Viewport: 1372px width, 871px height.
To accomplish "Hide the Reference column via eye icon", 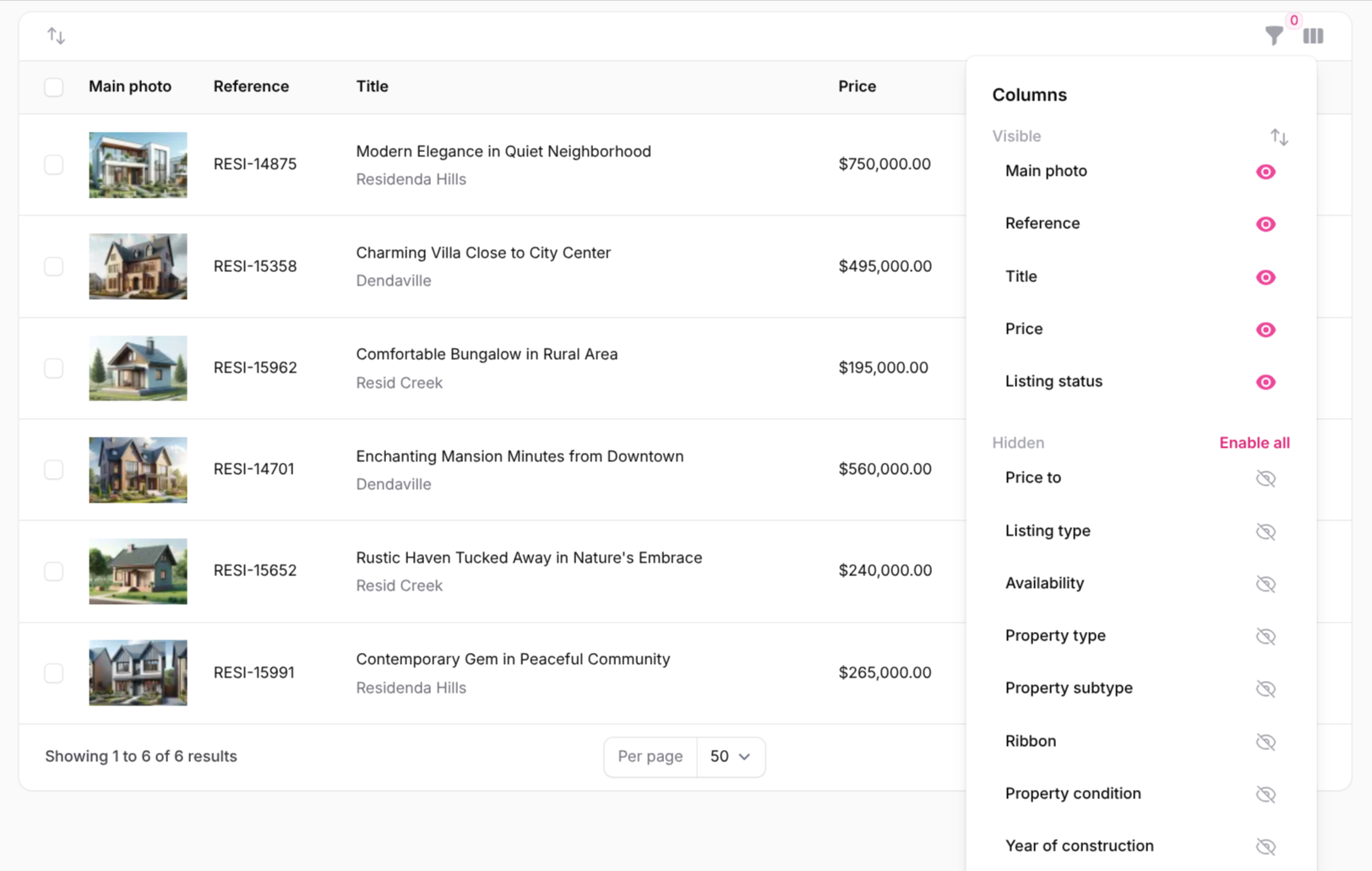I will click(1265, 224).
